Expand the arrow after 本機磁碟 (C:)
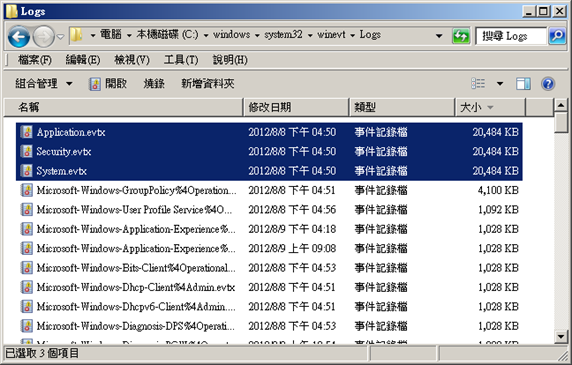The width and height of the screenshot is (572, 365). [x=206, y=35]
